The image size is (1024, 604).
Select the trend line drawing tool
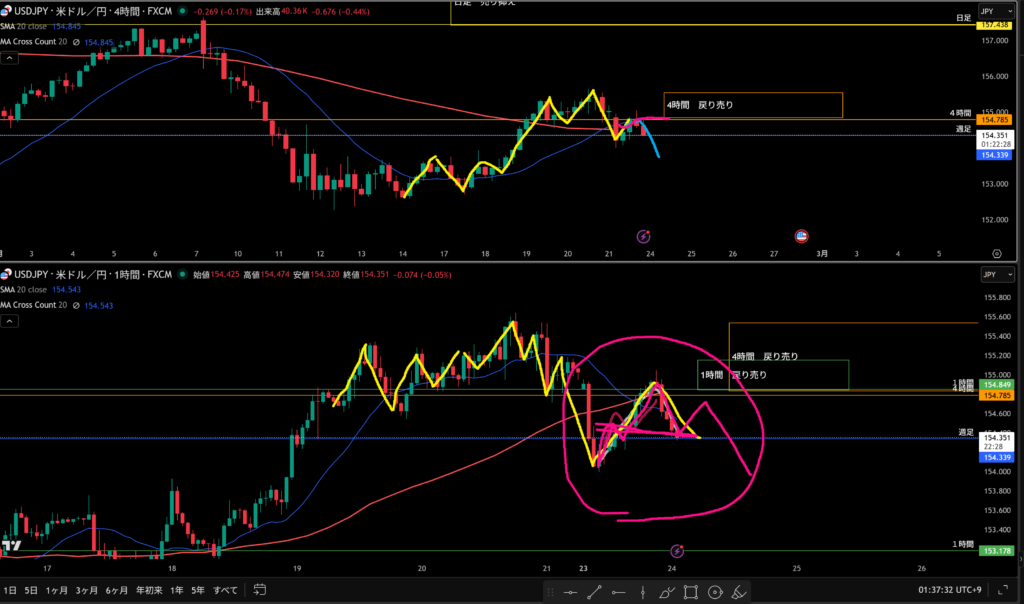pos(595,592)
